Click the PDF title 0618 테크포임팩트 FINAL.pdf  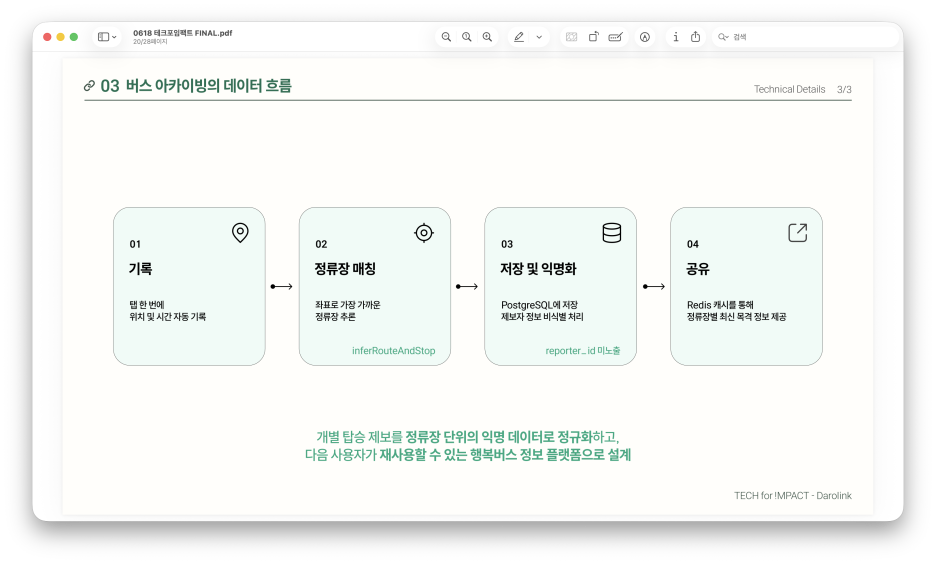coord(183,33)
